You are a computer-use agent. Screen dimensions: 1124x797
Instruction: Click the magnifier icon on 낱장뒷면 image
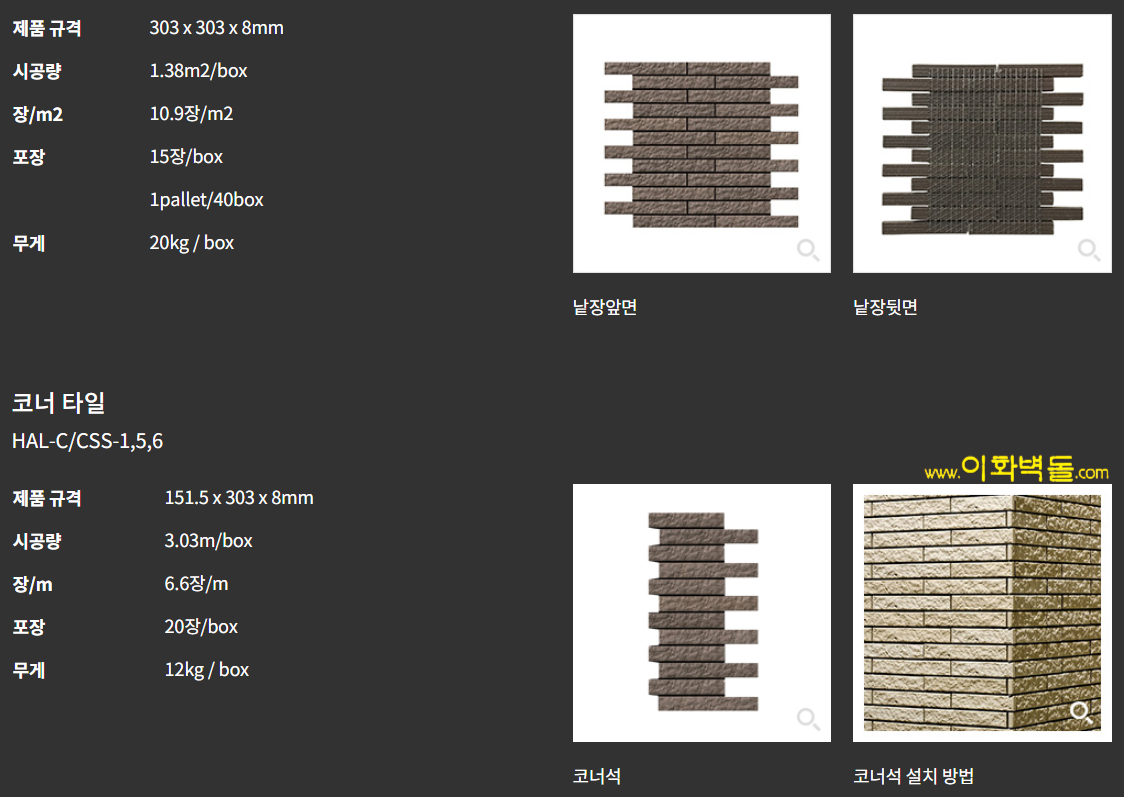pos(1088,250)
